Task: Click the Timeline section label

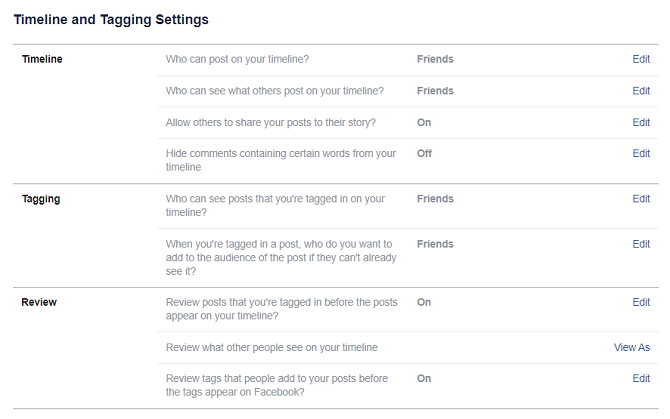Action: pos(42,59)
